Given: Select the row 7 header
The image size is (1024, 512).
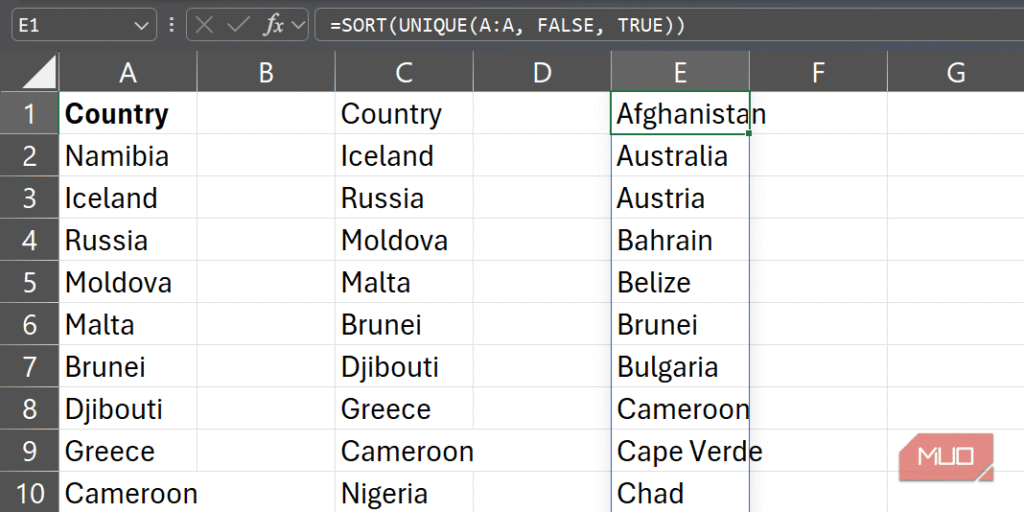Looking at the screenshot, I should click(29, 366).
